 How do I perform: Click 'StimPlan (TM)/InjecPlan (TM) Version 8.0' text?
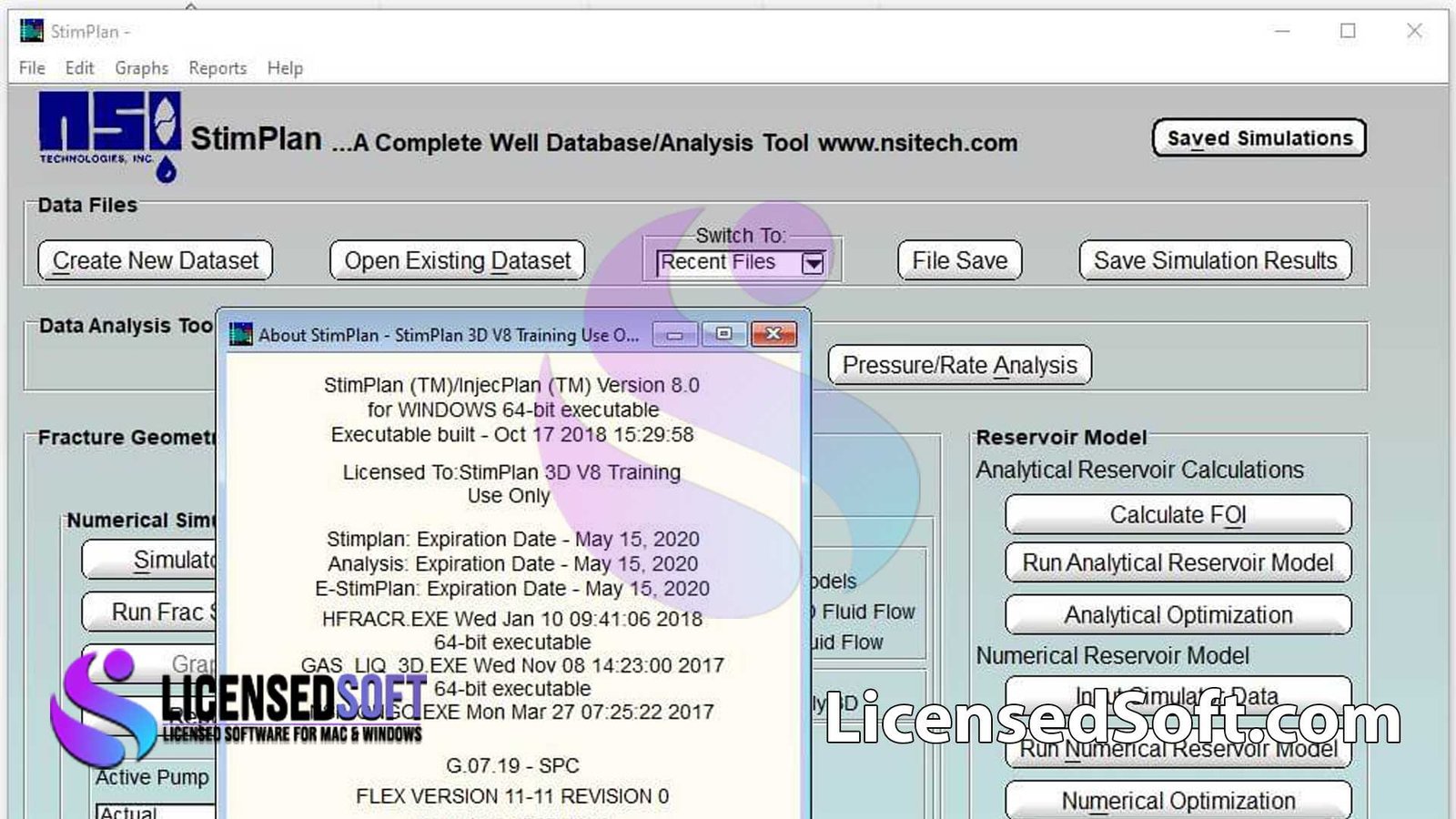511,385
